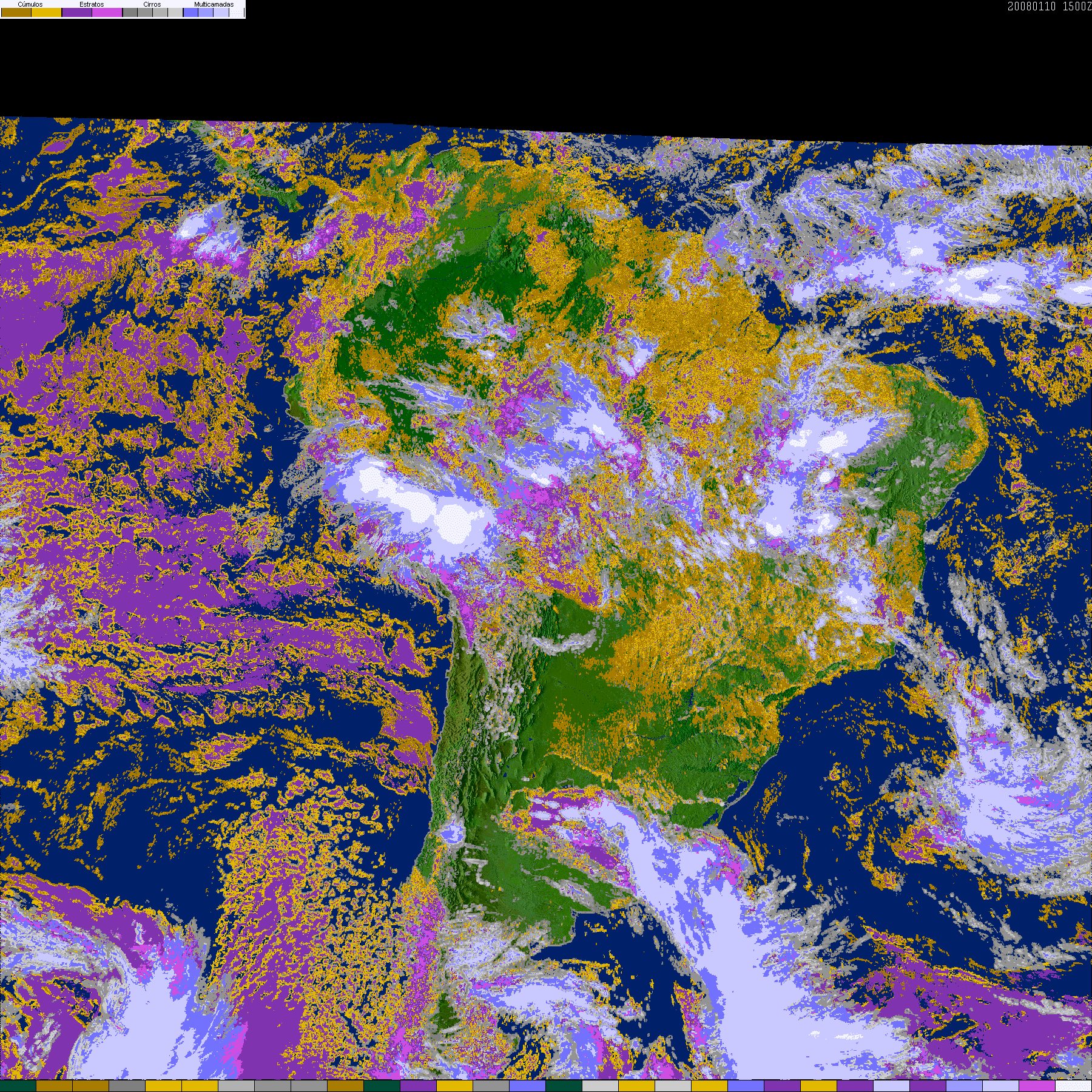Click the 20080110 1500Z timestamp

tap(1050, 6)
